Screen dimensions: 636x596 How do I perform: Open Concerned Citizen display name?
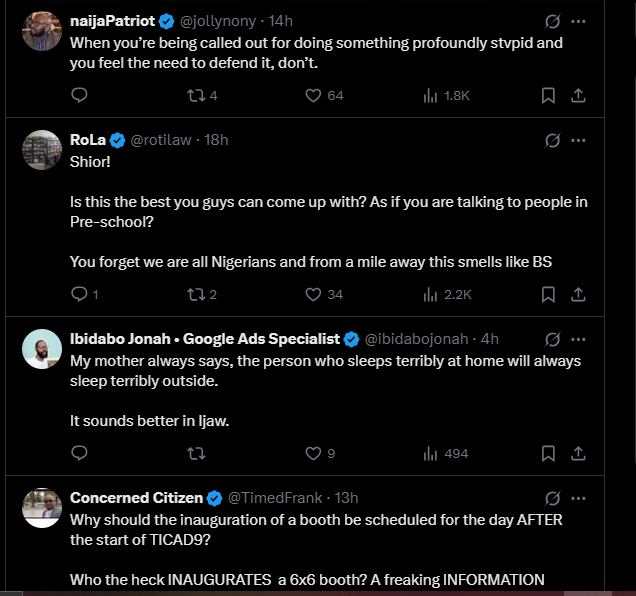[x=136, y=498]
